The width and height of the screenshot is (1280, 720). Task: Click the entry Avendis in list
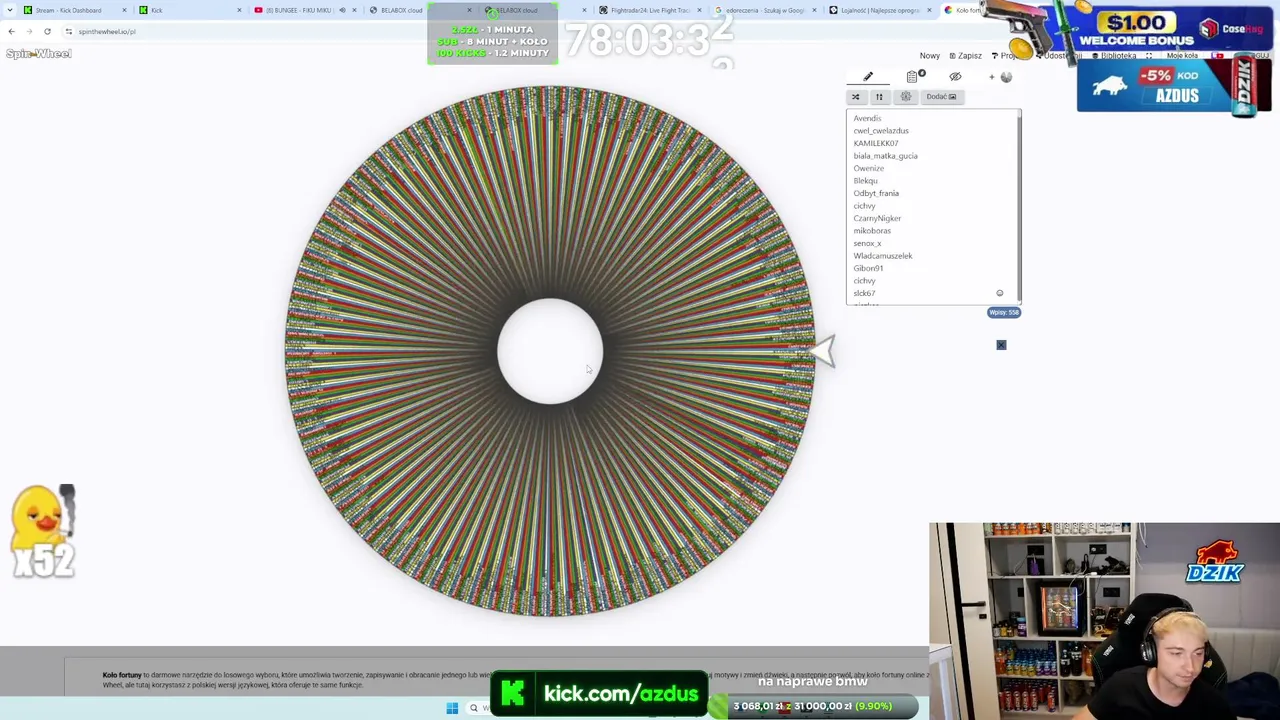pos(867,118)
